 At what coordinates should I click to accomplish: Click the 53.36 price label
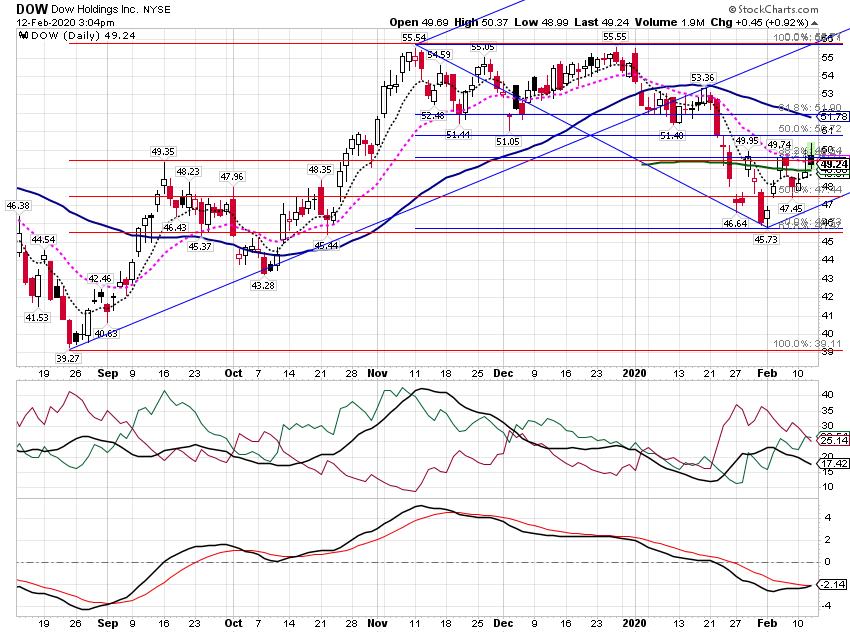[x=703, y=77]
